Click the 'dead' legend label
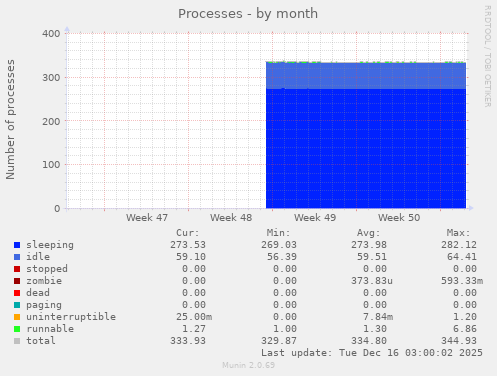Screen dimensions: 497x376 (x=38, y=293)
